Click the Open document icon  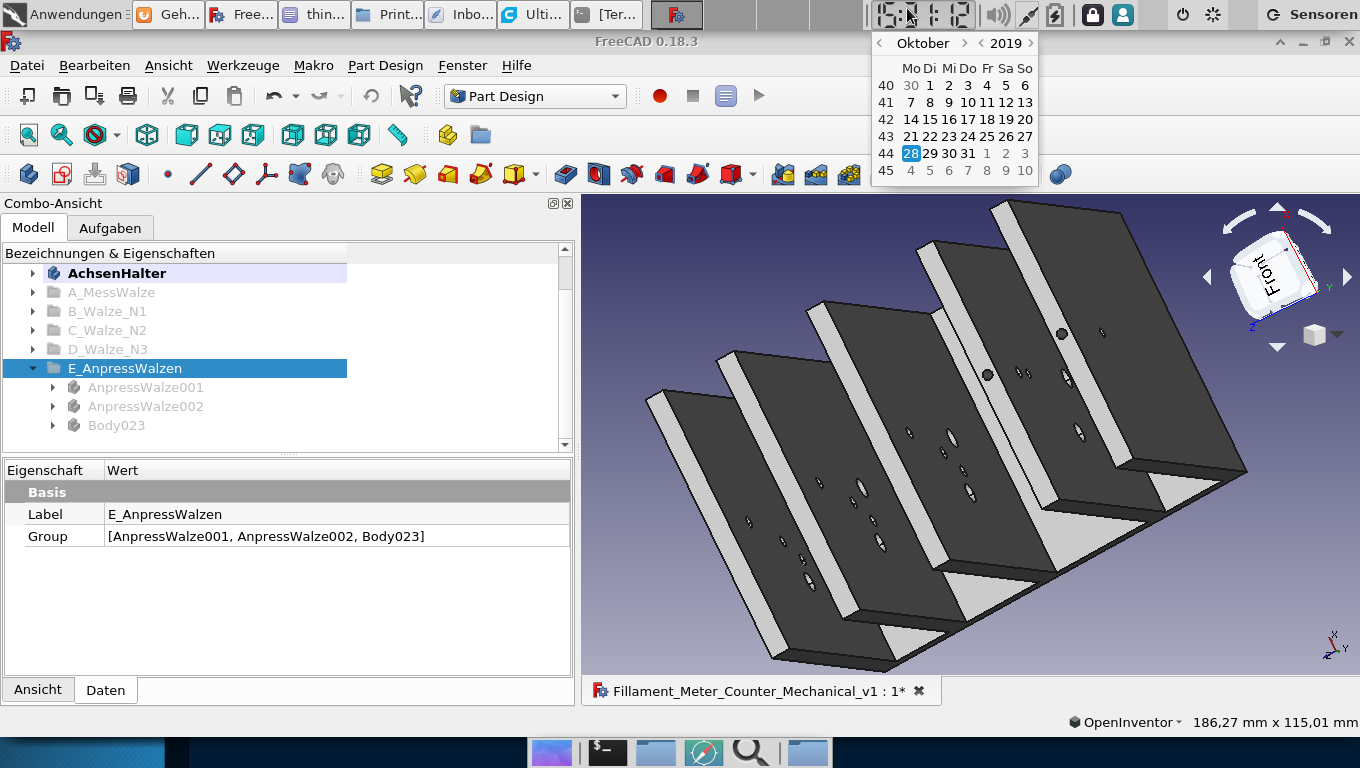click(61, 96)
